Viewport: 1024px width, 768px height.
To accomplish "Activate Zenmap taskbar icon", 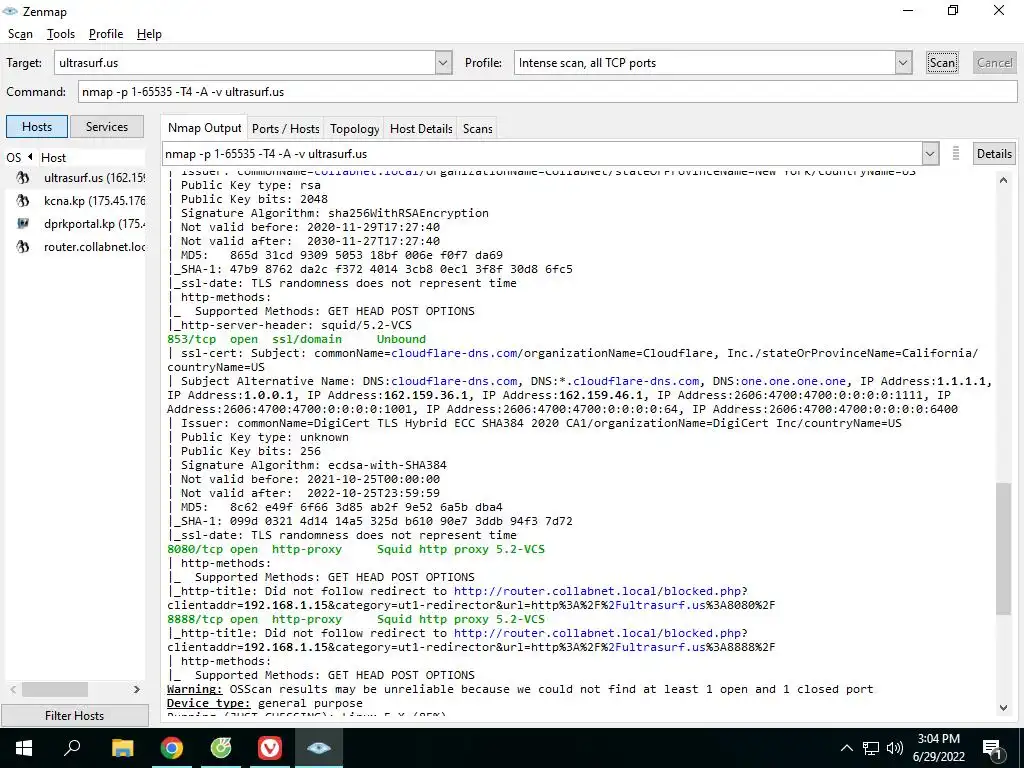I will (x=319, y=748).
